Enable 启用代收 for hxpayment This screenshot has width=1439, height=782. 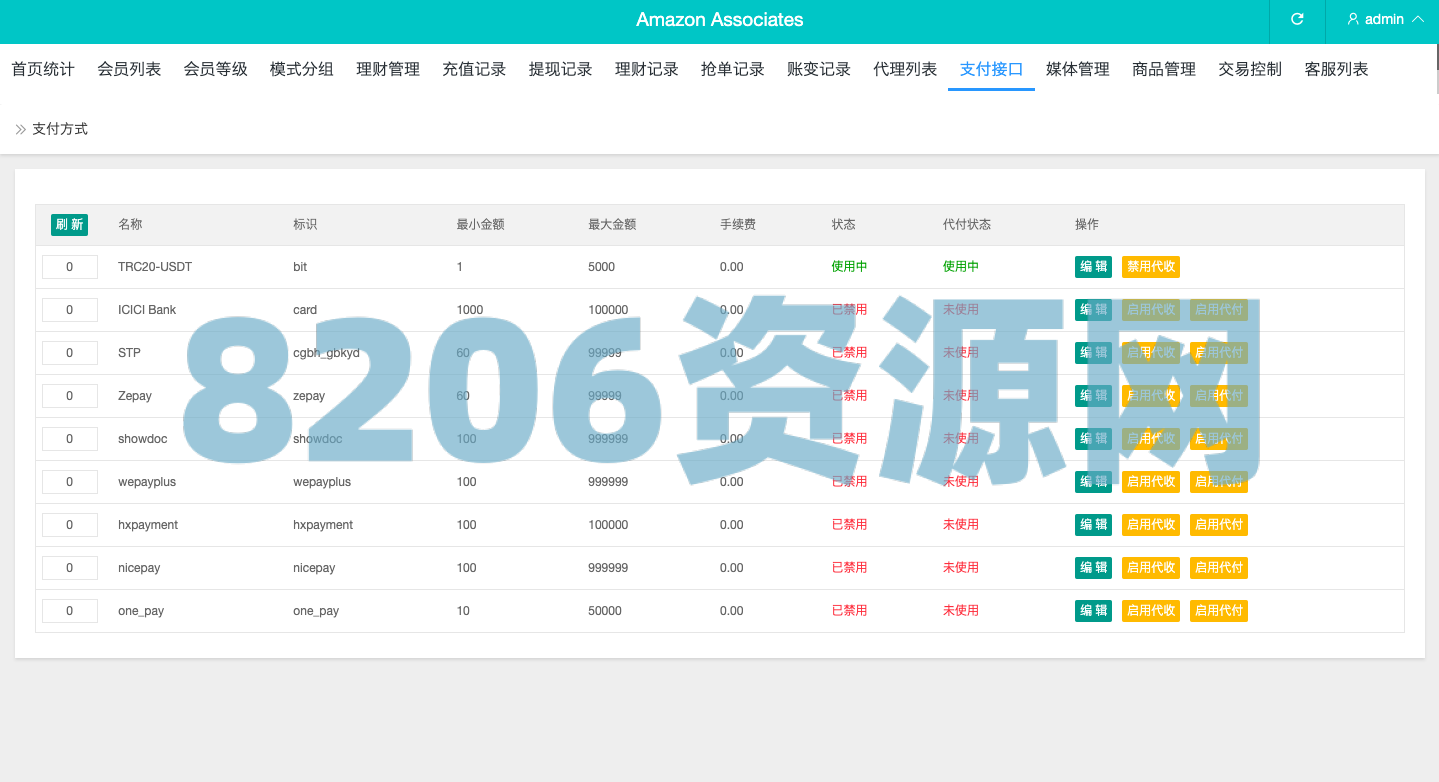tap(1150, 525)
